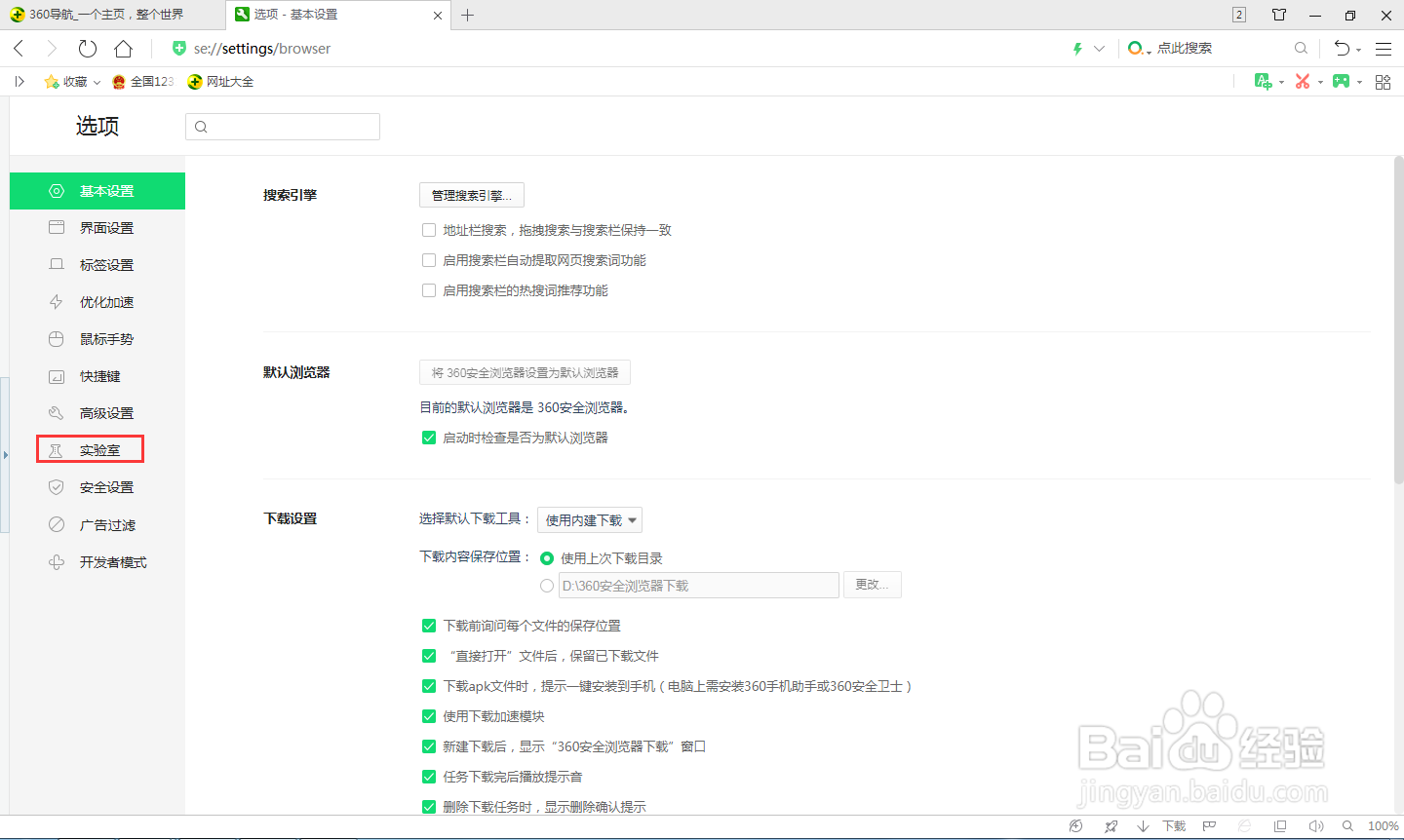Image resolution: width=1404 pixels, height=840 pixels.
Task: Open the home page icon
Action: tap(123, 49)
